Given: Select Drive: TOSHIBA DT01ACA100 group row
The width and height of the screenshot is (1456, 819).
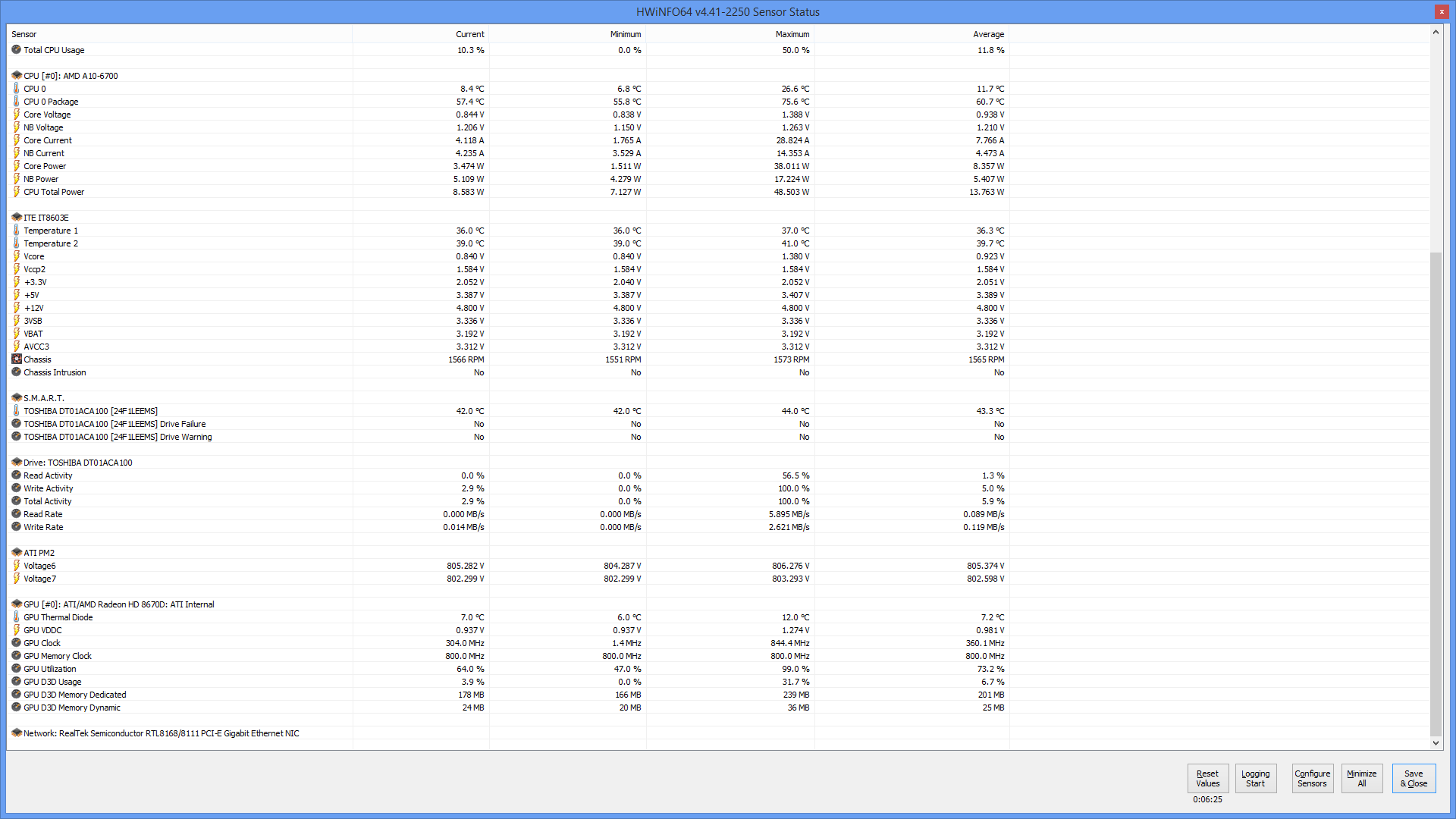Looking at the screenshot, I should click(77, 463).
